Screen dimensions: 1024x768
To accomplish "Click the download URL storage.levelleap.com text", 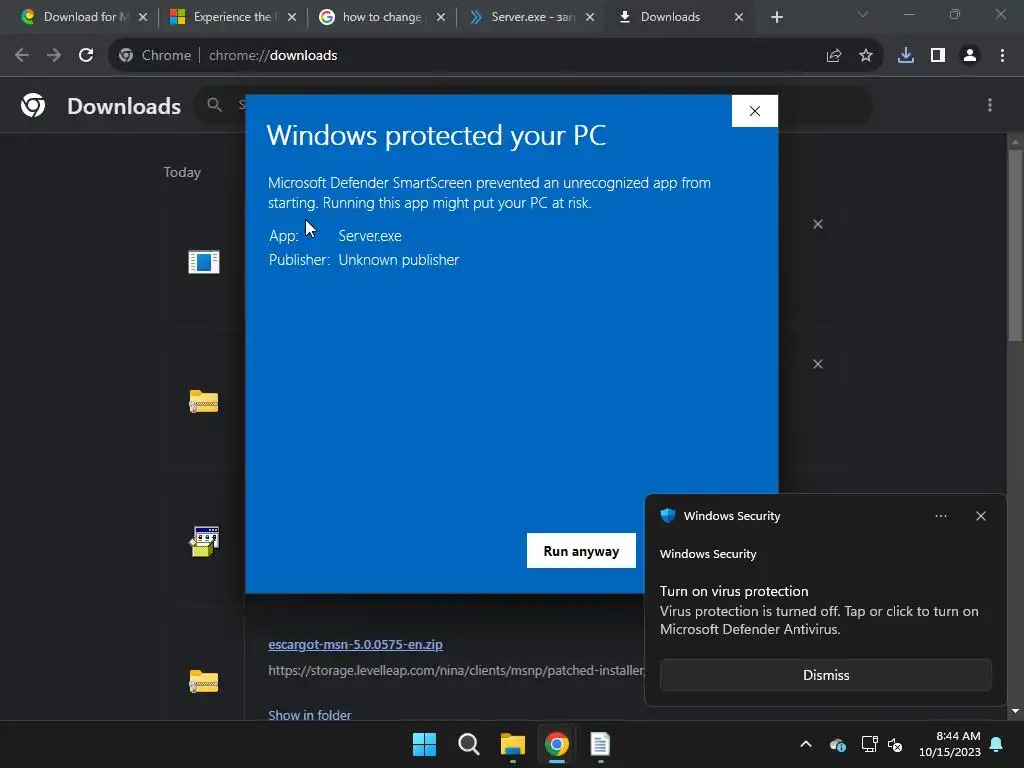I will tap(456, 670).
